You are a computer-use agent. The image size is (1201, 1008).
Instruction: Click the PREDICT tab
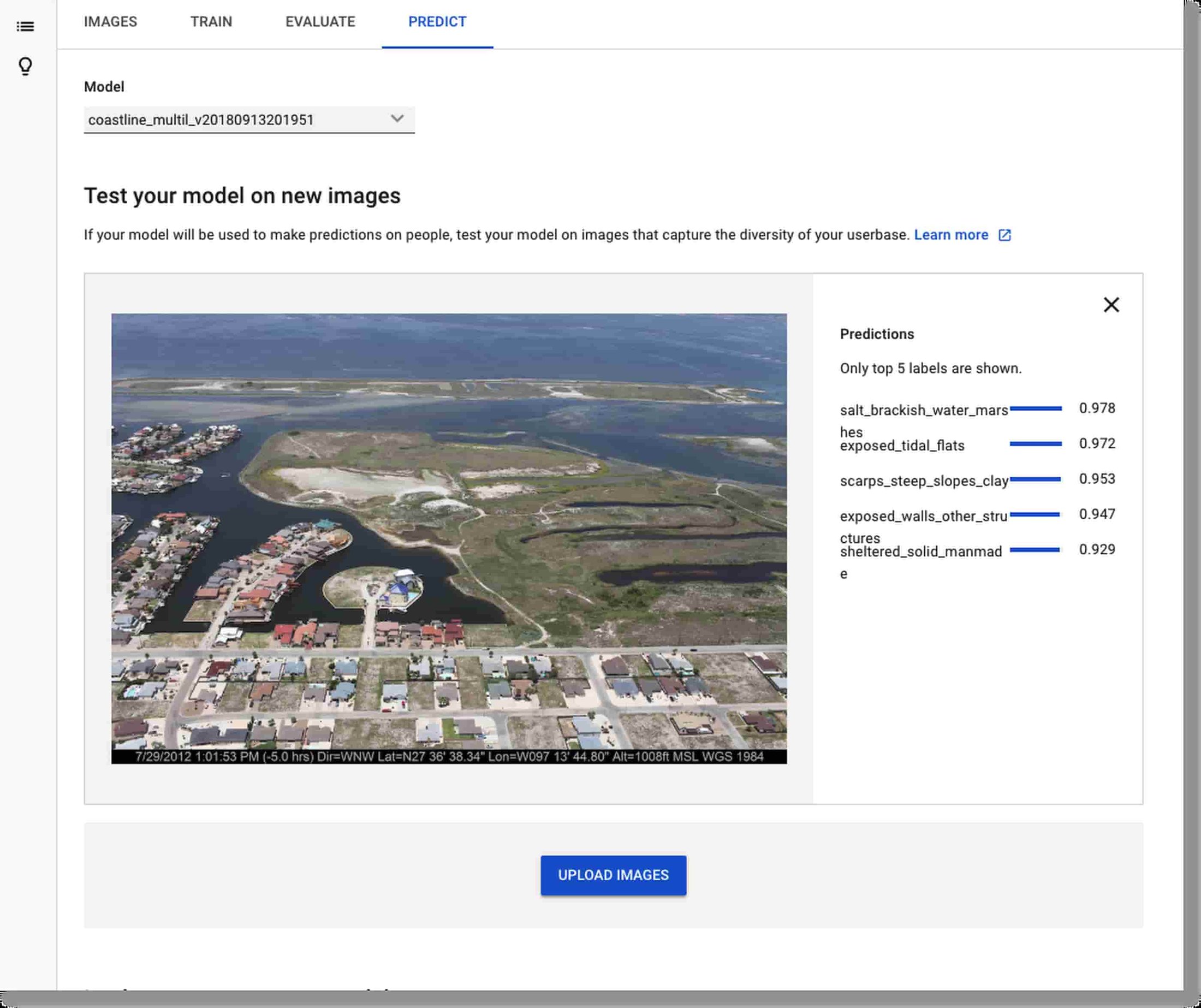(437, 22)
